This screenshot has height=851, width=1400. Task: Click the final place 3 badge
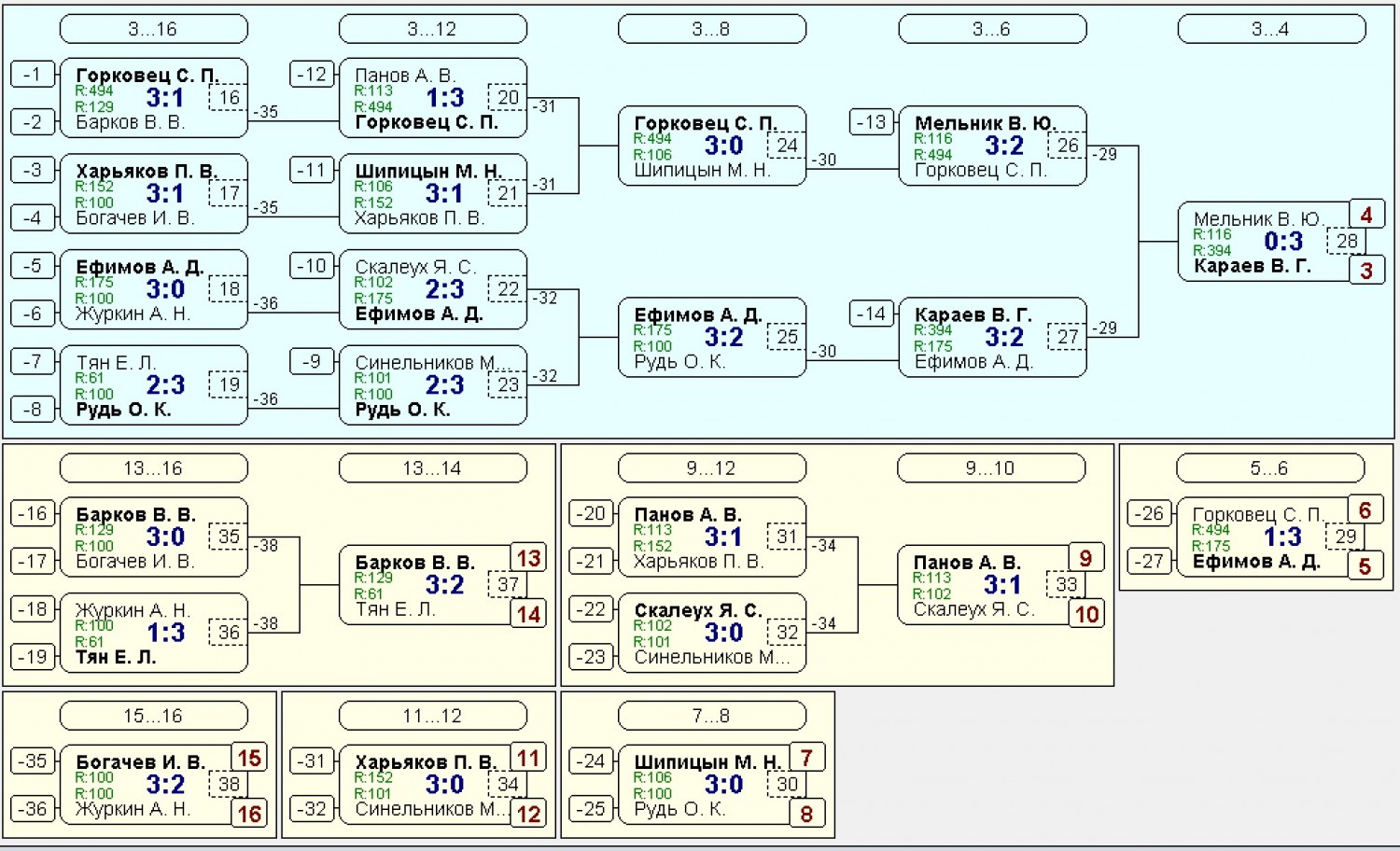[1366, 271]
